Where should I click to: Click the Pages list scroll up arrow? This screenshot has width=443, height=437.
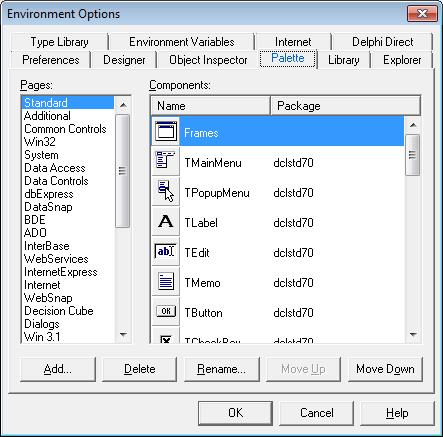click(123, 105)
